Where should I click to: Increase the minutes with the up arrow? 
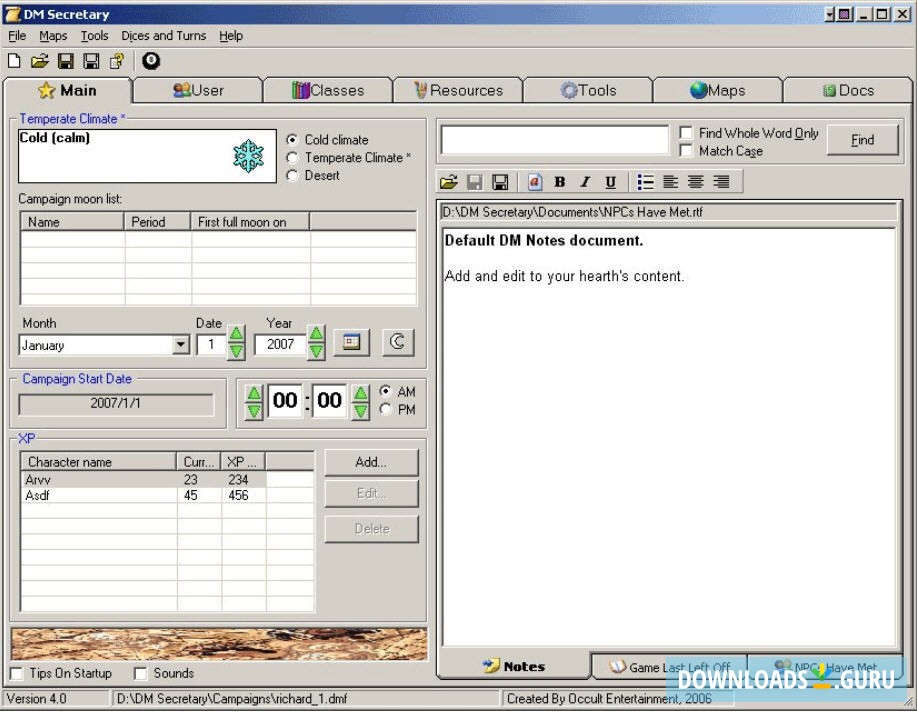point(361,393)
